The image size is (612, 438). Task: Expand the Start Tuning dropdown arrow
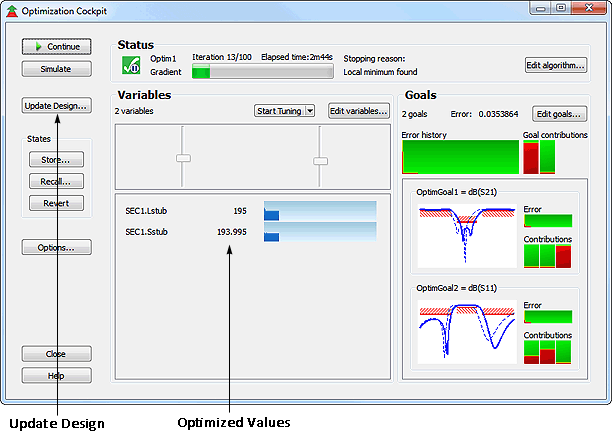pos(309,111)
